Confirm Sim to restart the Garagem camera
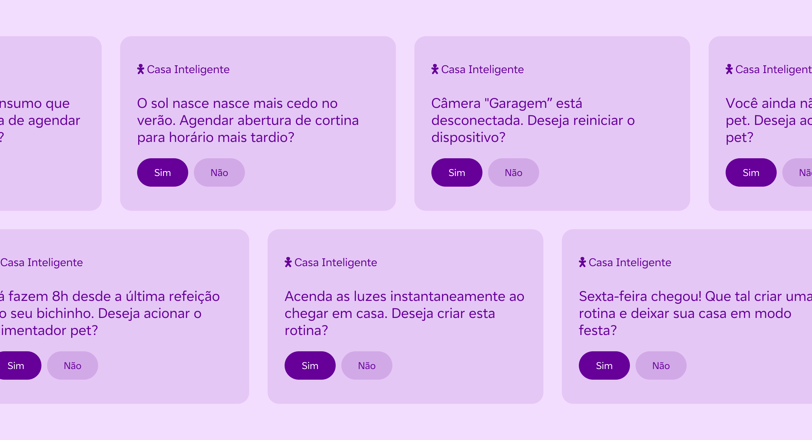The width and height of the screenshot is (812, 440). coord(457,172)
